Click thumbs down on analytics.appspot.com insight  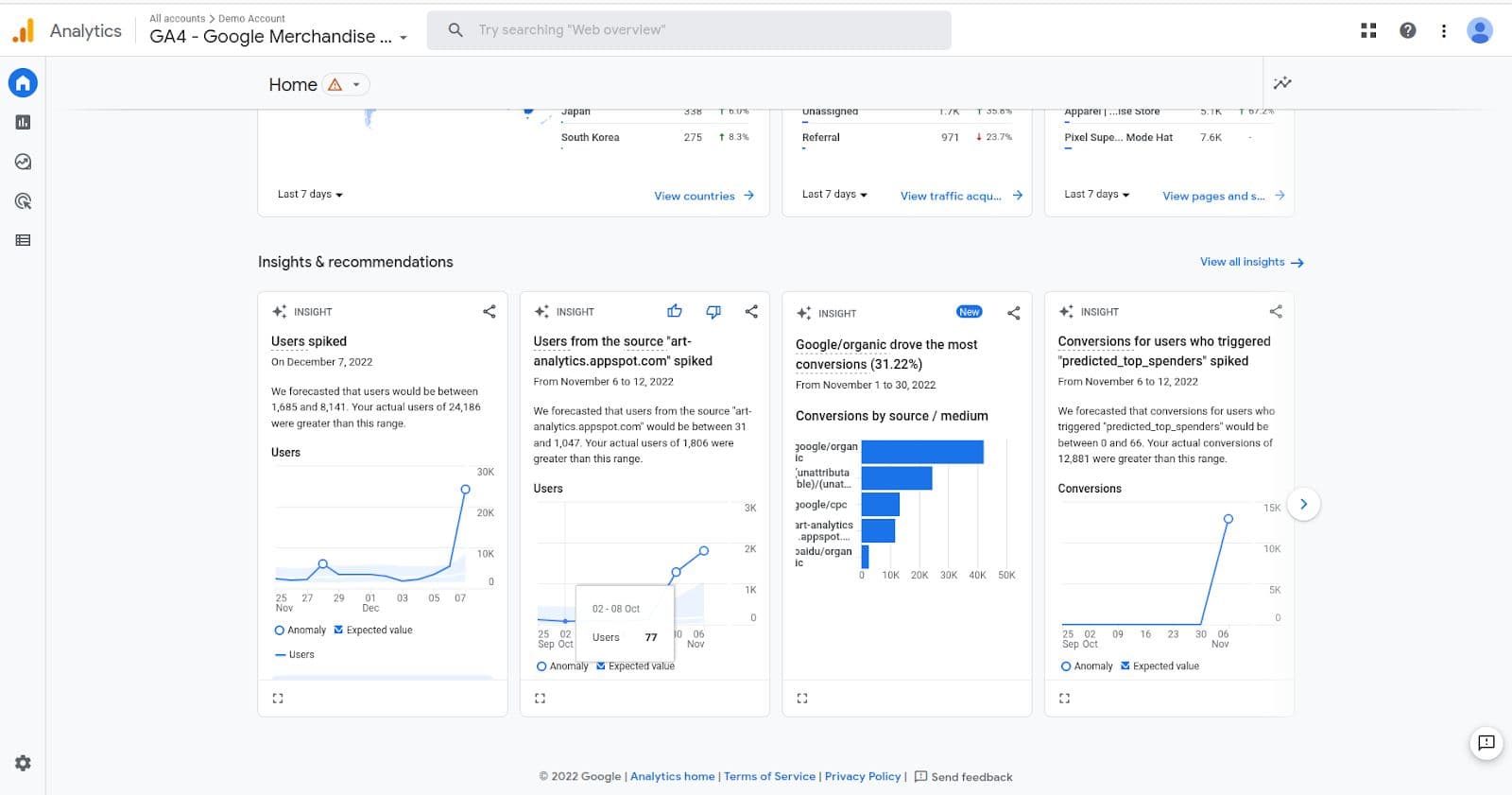(713, 311)
